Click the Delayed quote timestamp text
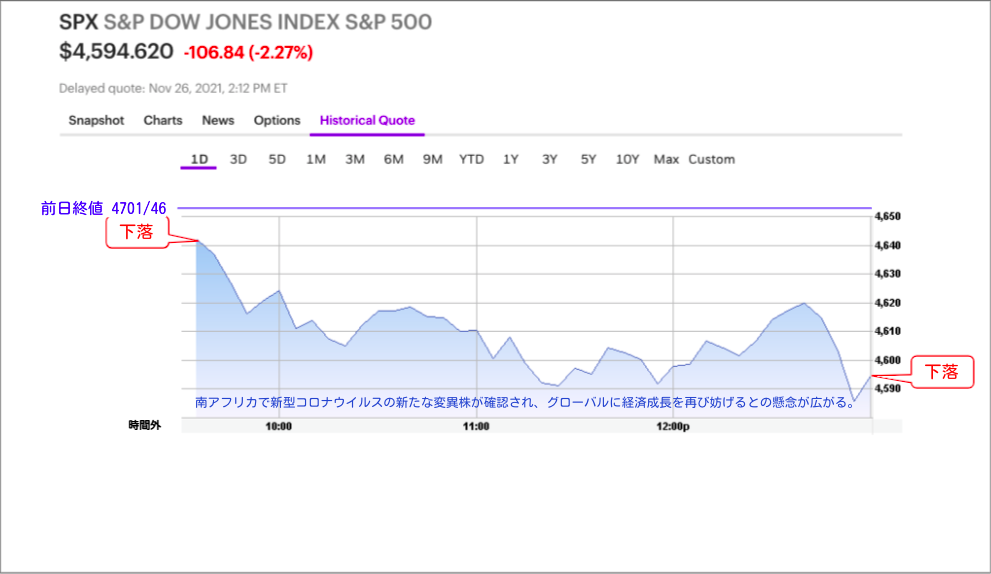 (173, 89)
